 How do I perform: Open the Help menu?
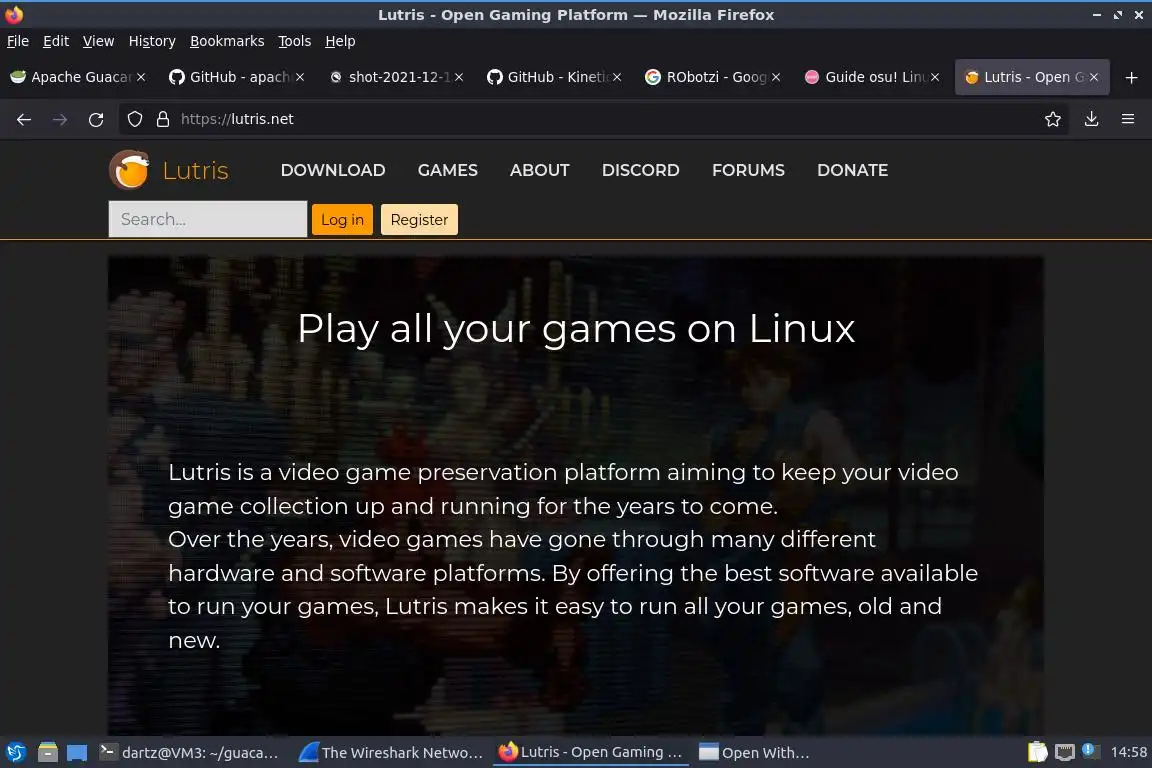[340, 41]
